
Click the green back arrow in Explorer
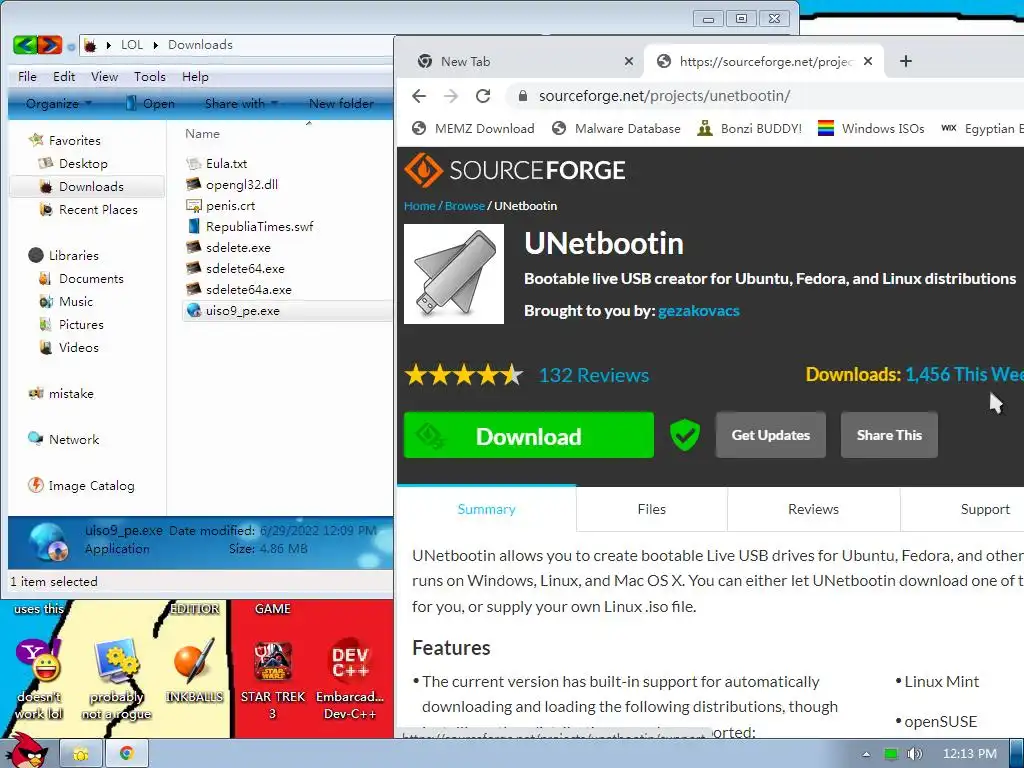[24, 44]
